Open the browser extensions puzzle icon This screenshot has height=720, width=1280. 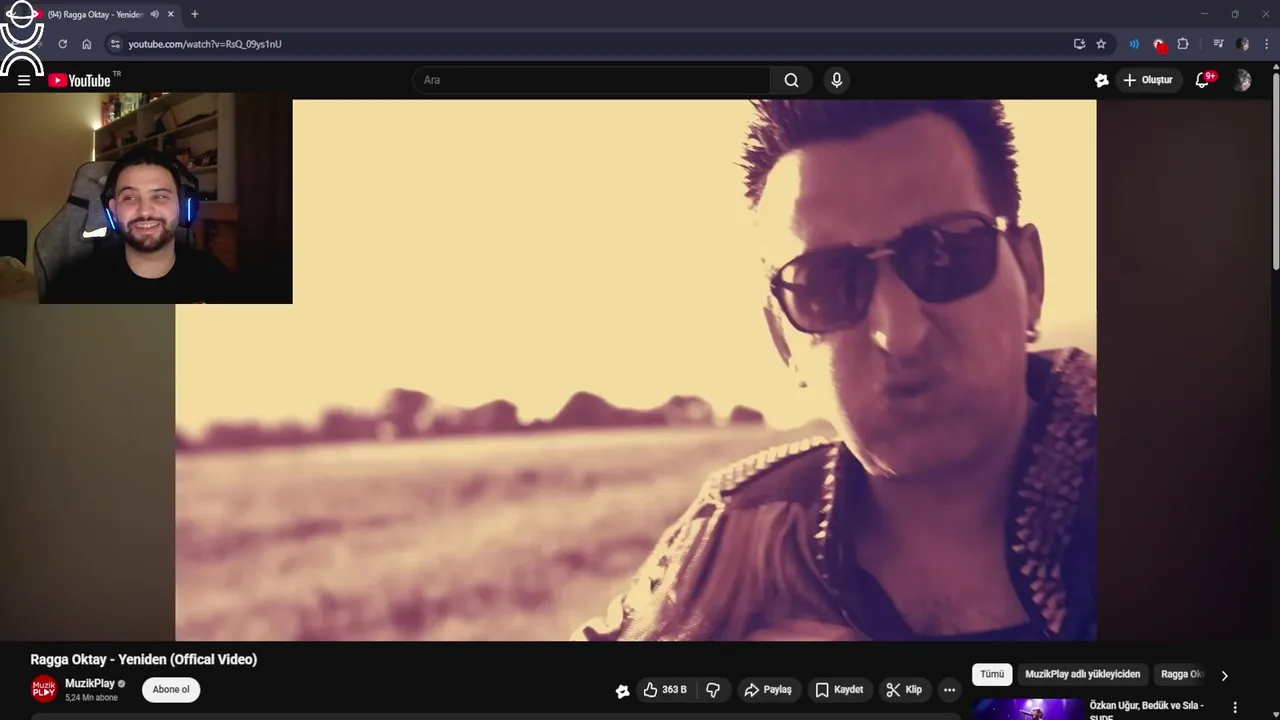click(1183, 44)
